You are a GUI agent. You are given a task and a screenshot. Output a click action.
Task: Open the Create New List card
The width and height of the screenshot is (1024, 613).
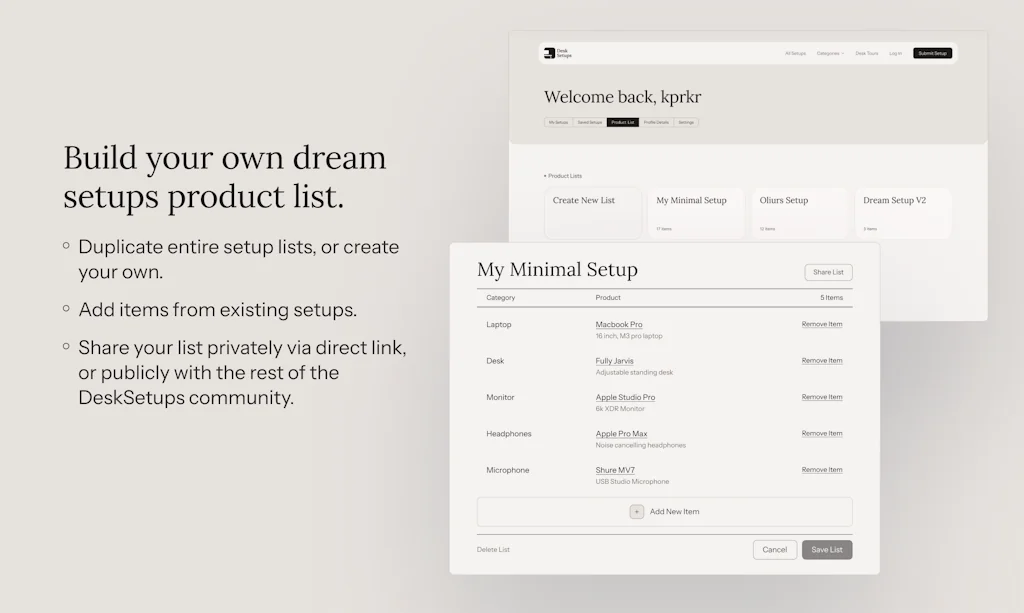coord(593,213)
